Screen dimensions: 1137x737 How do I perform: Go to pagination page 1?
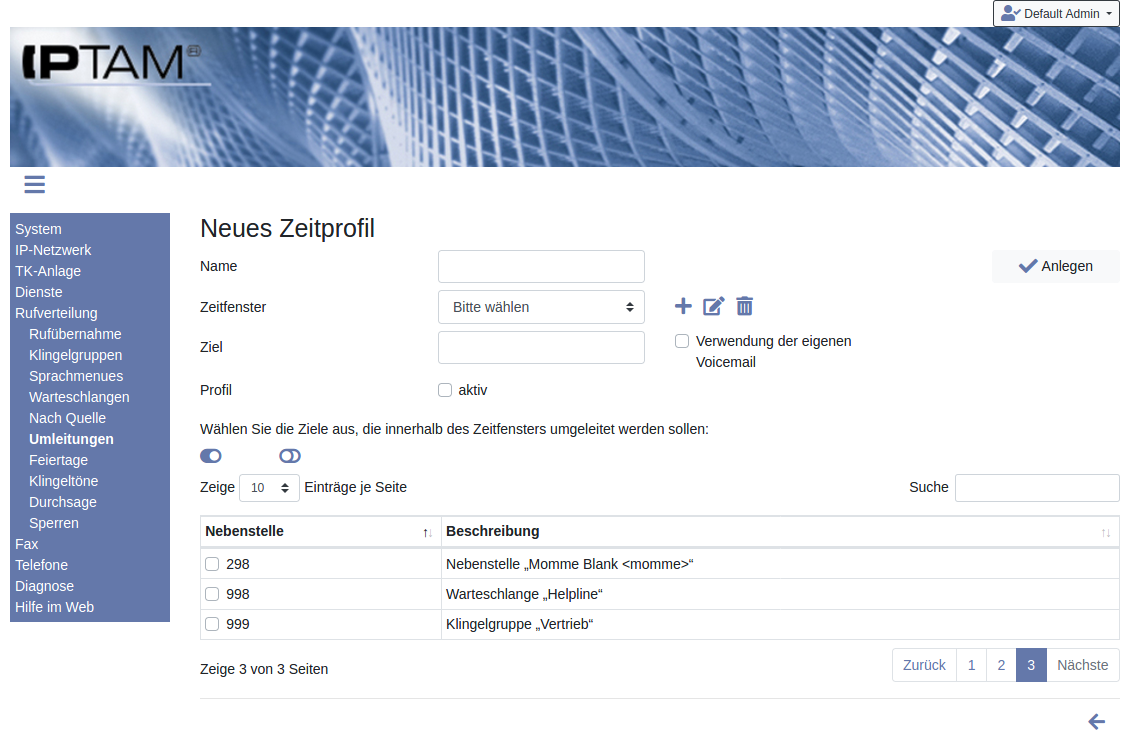[x=970, y=665]
